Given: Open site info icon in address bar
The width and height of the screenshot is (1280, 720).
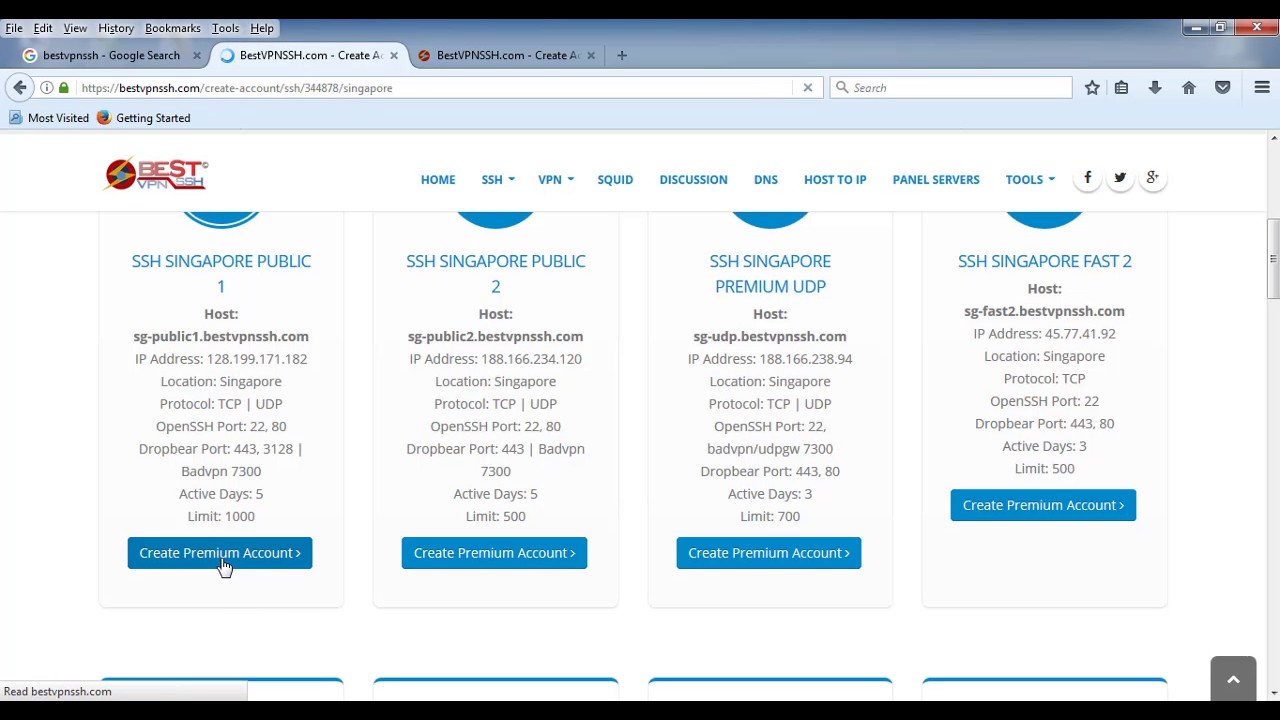Looking at the screenshot, I should click(x=47, y=88).
